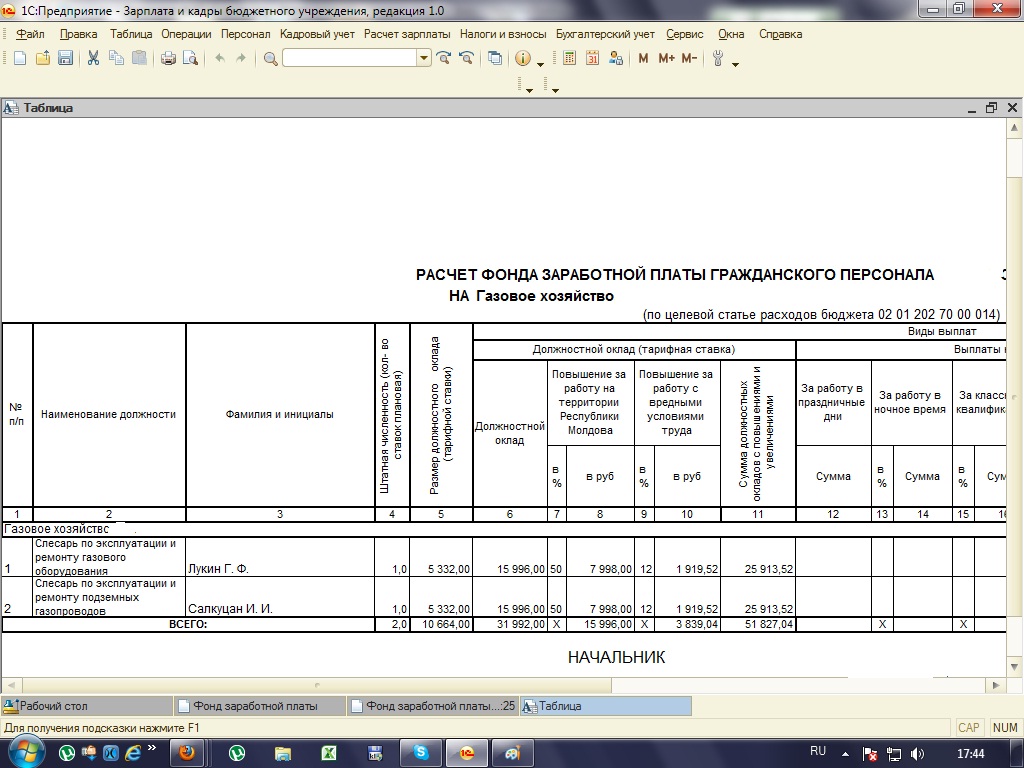Viewport: 1024px width, 768px height.
Task: Expand the wrench tools dropdown arrow
Action: (x=735, y=64)
